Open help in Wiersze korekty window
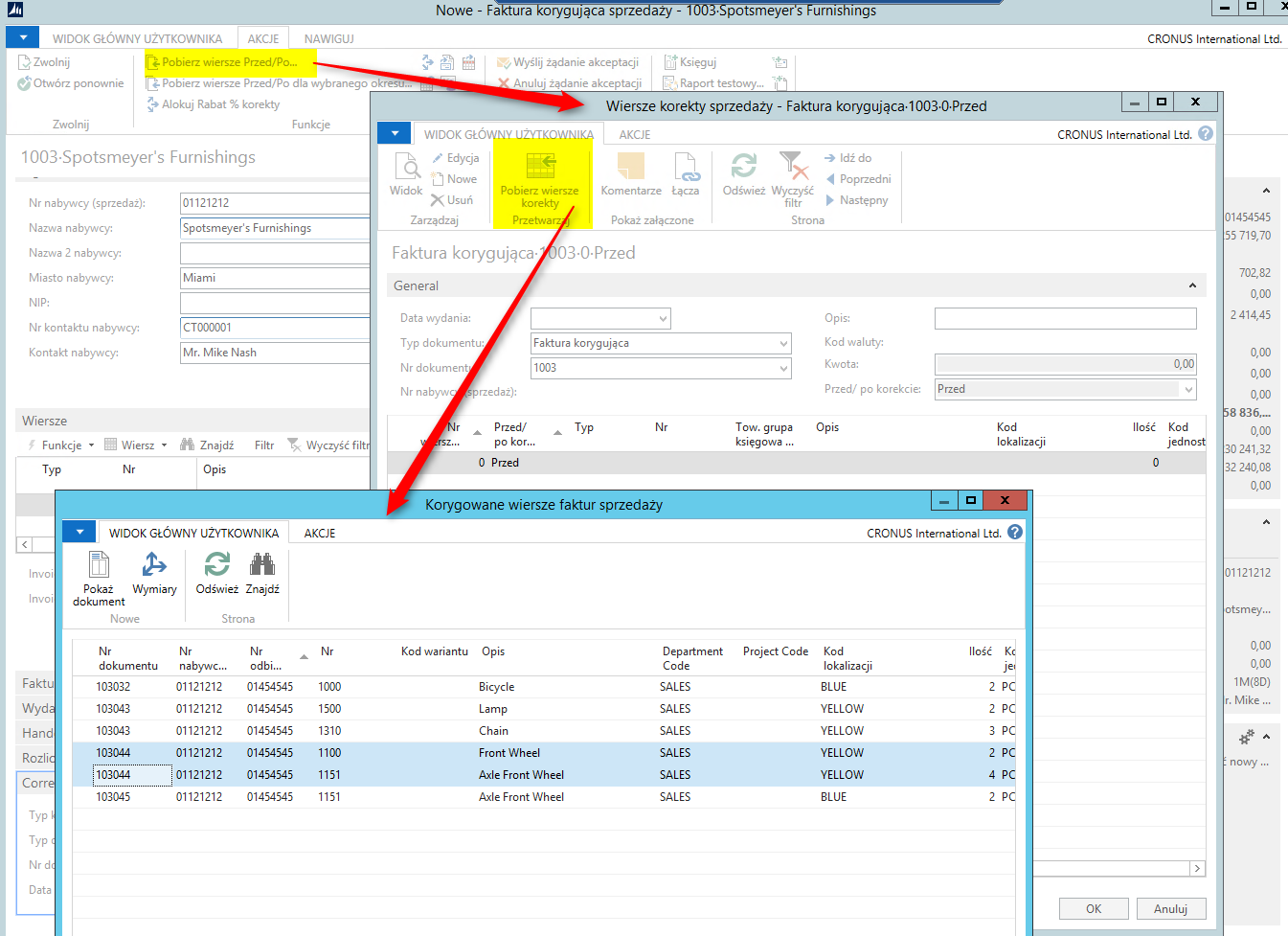The image size is (1288, 936). point(1206,134)
